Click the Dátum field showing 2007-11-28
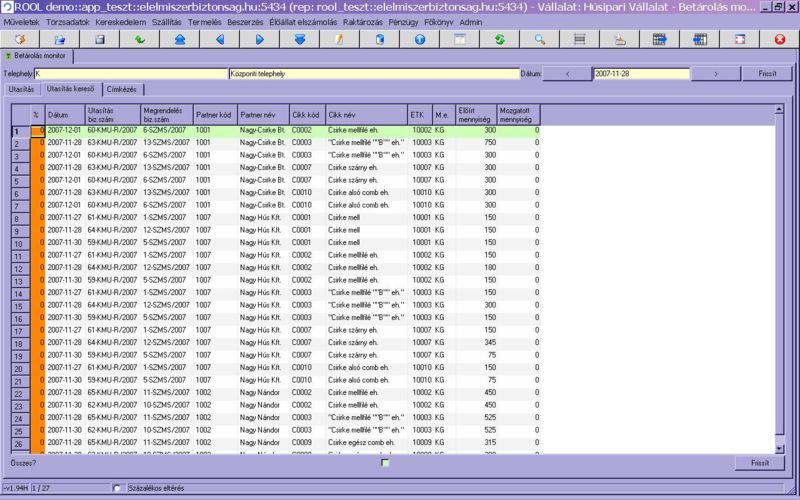 (x=640, y=73)
